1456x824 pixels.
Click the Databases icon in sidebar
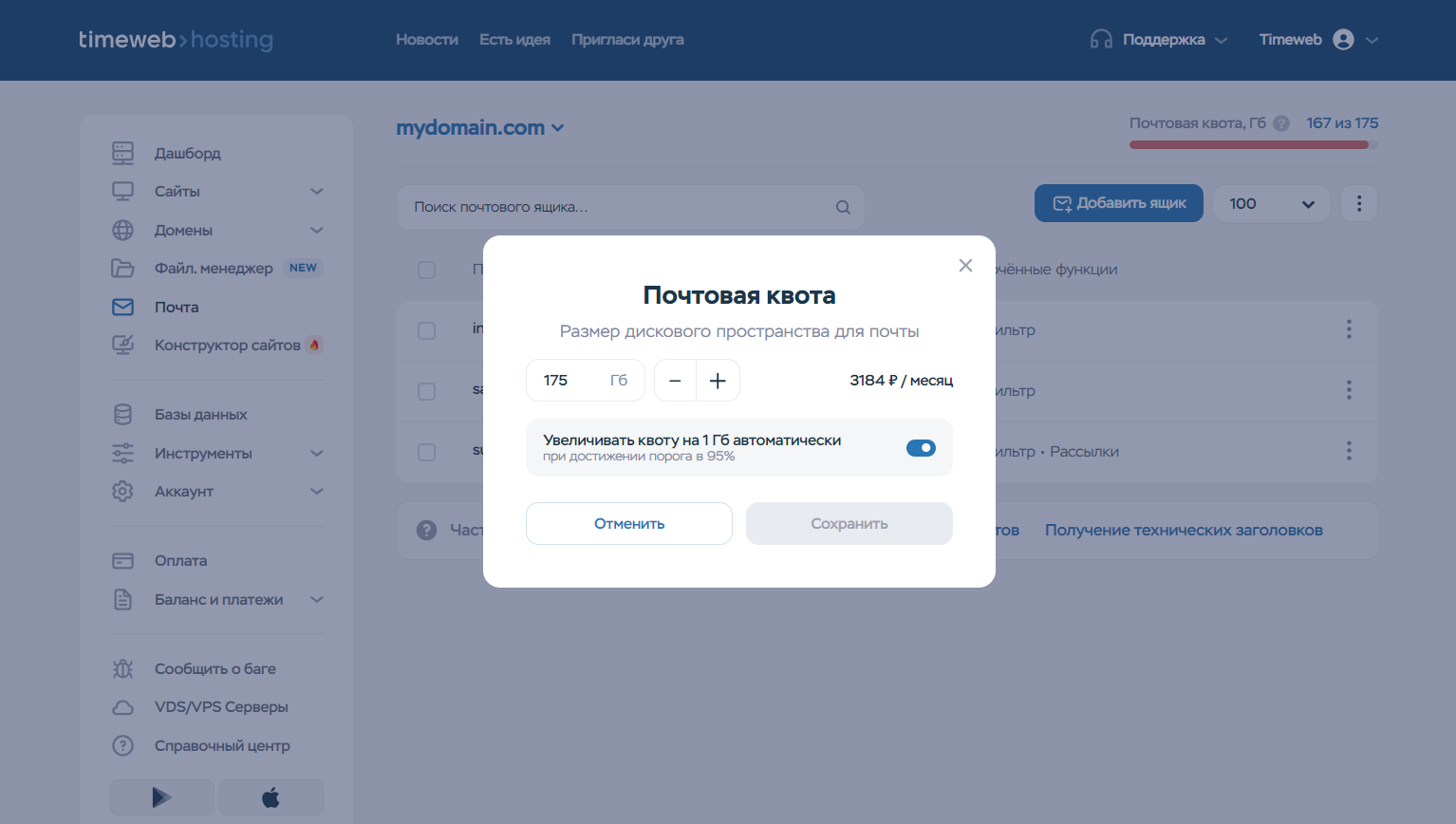pos(123,415)
